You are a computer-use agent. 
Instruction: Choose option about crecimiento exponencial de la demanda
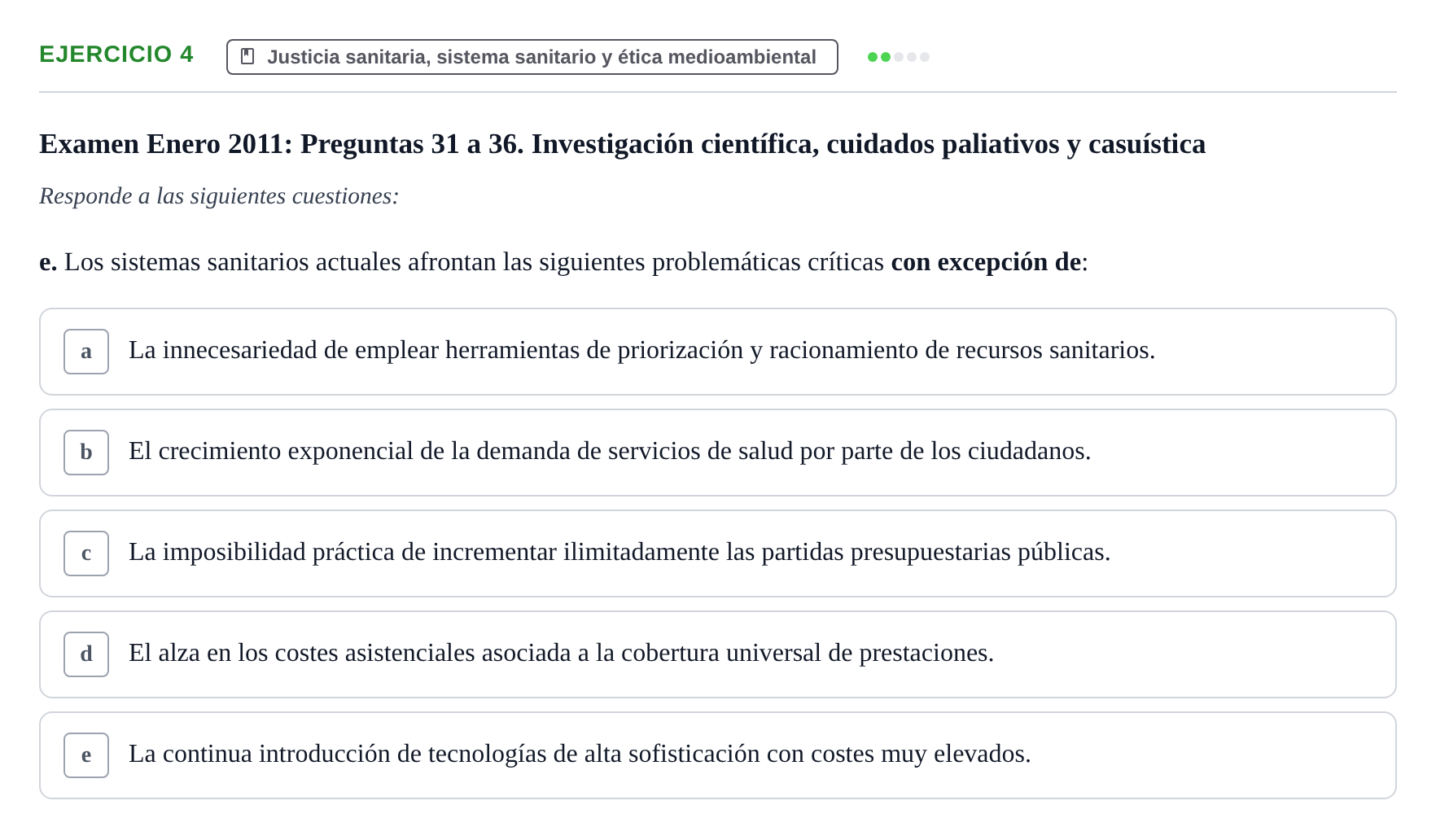[717, 453]
